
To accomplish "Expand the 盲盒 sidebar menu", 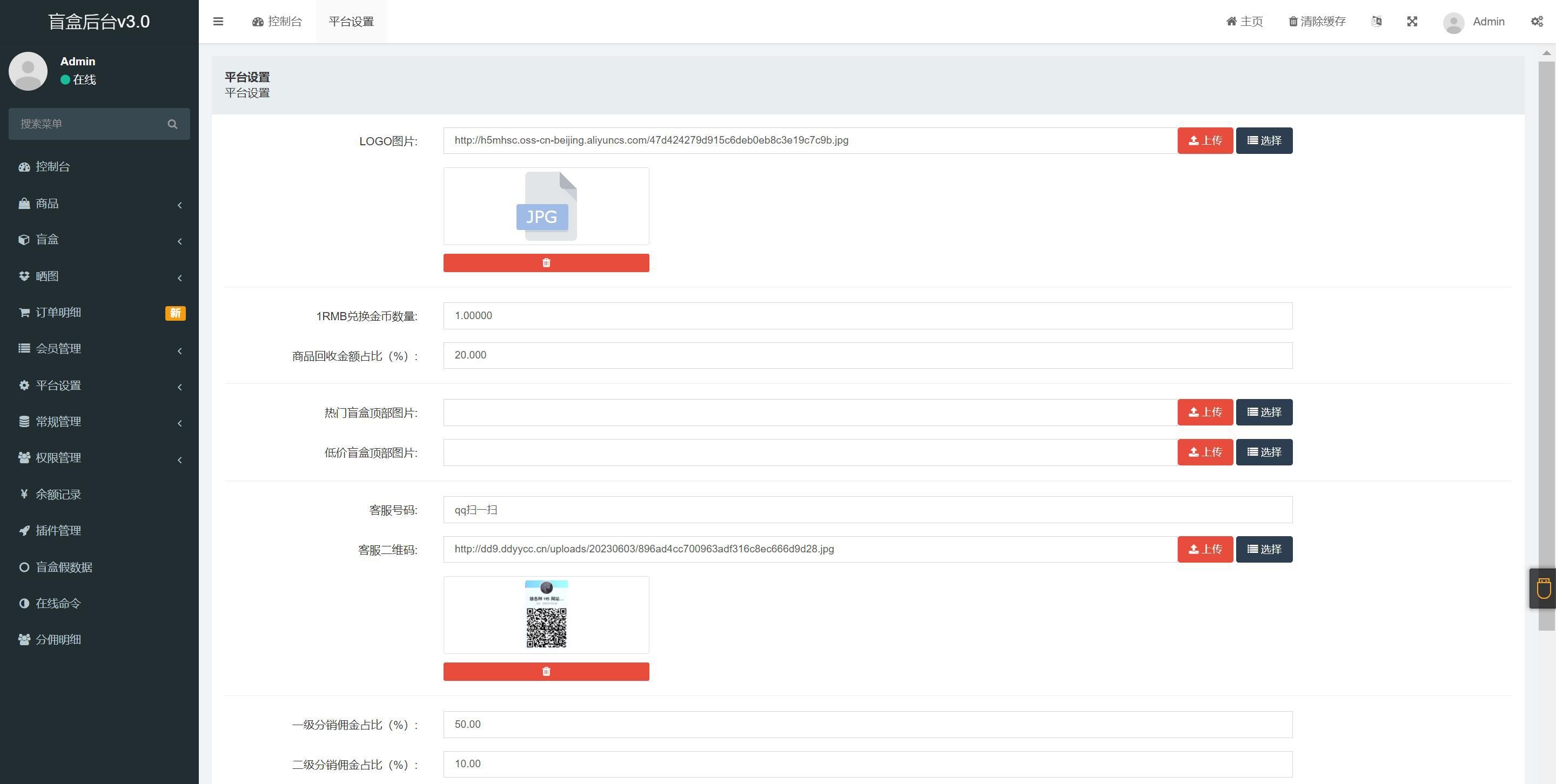I will (x=47, y=240).
